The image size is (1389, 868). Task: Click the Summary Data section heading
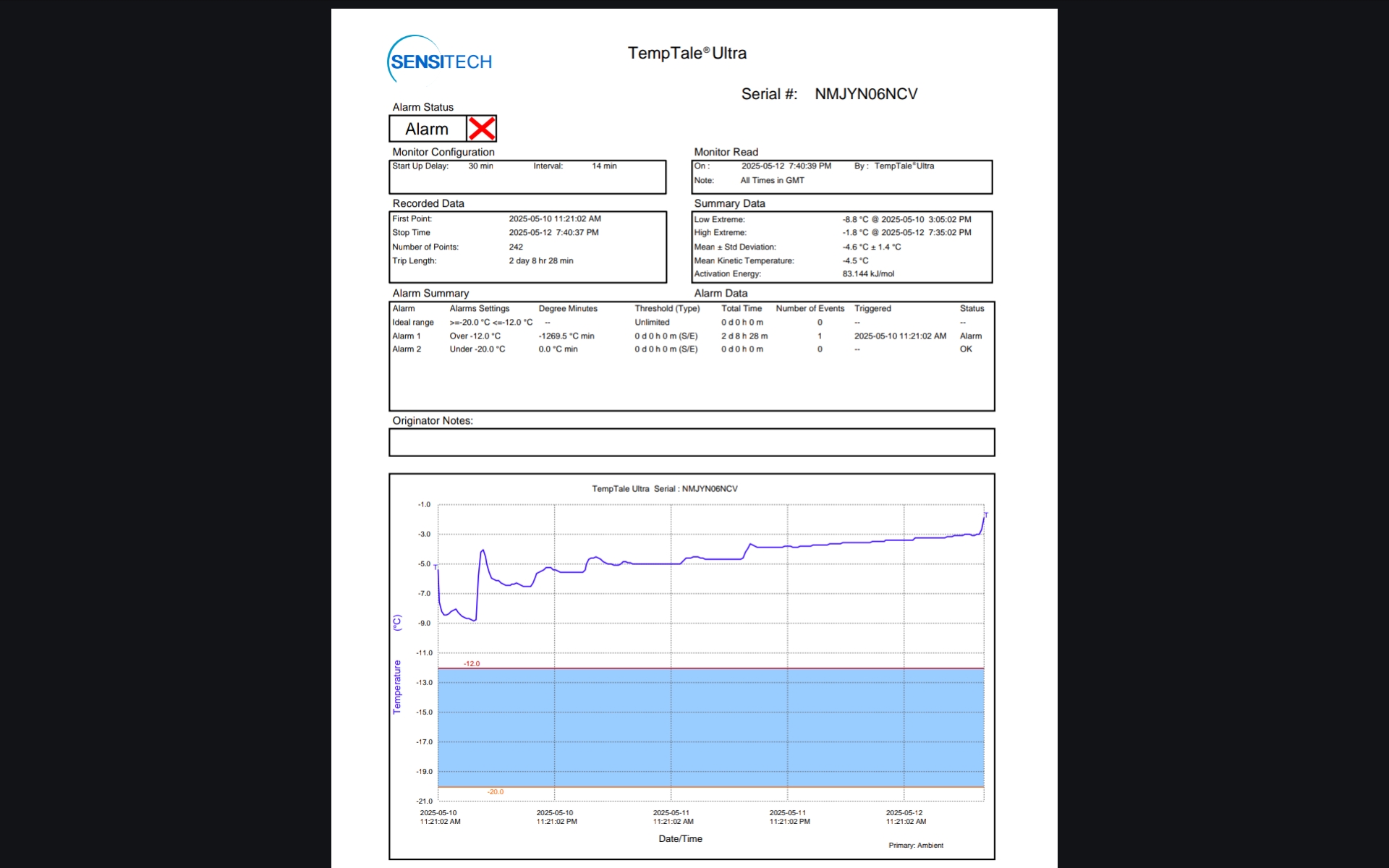coord(729,204)
